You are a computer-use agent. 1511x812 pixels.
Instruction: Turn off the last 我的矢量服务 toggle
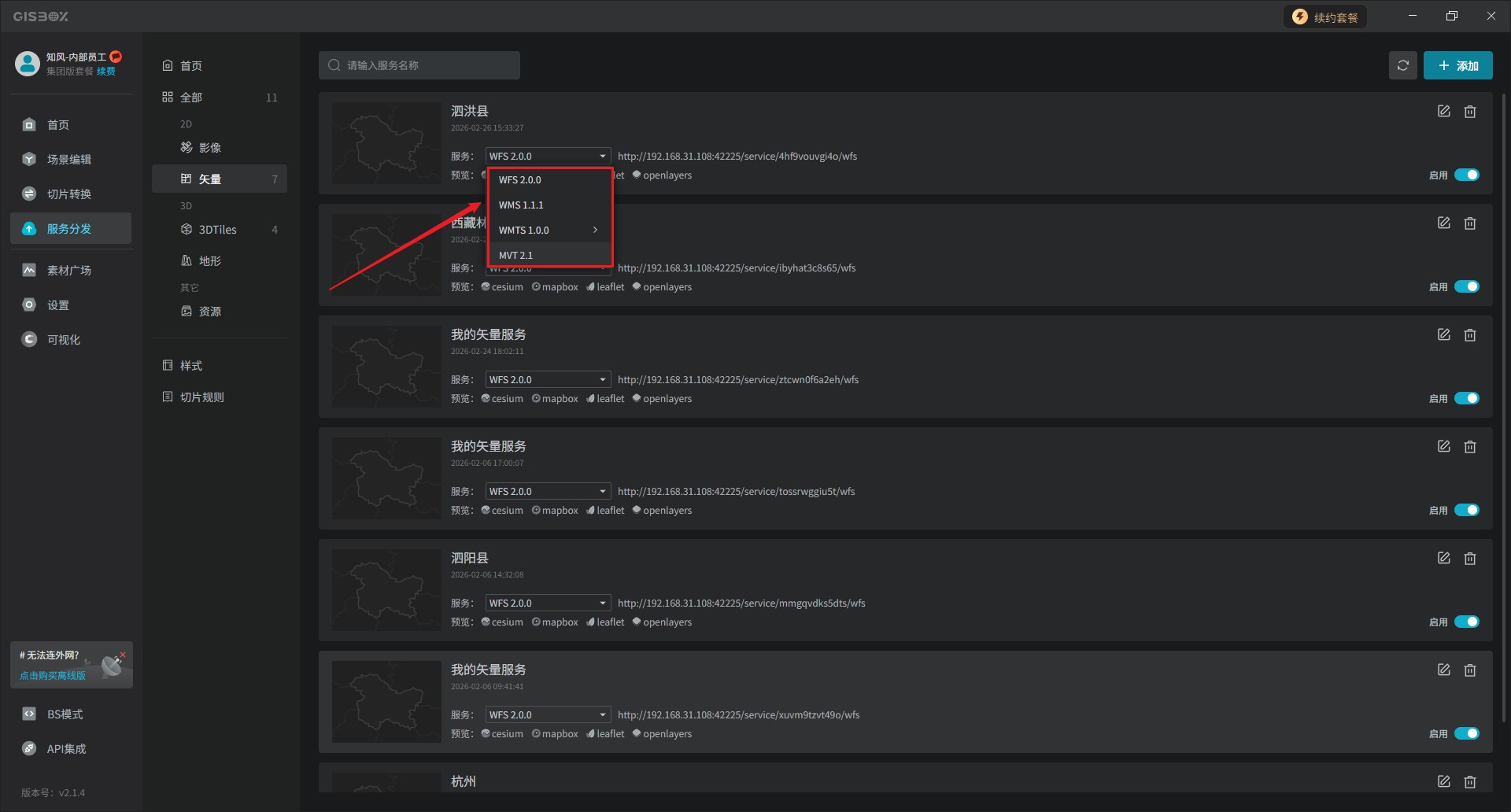[1466, 734]
